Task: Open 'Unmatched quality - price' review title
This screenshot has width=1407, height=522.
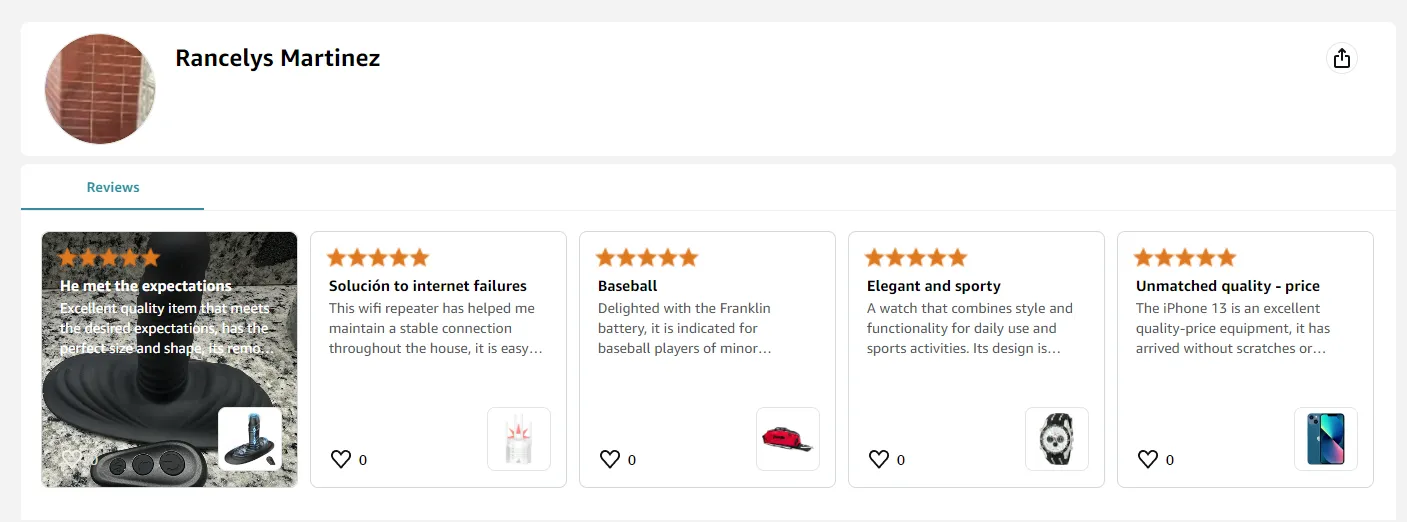Action: click(1228, 286)
